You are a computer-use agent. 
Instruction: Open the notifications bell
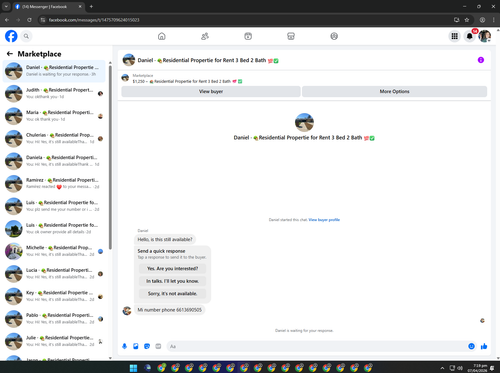[x=470, y=36]
